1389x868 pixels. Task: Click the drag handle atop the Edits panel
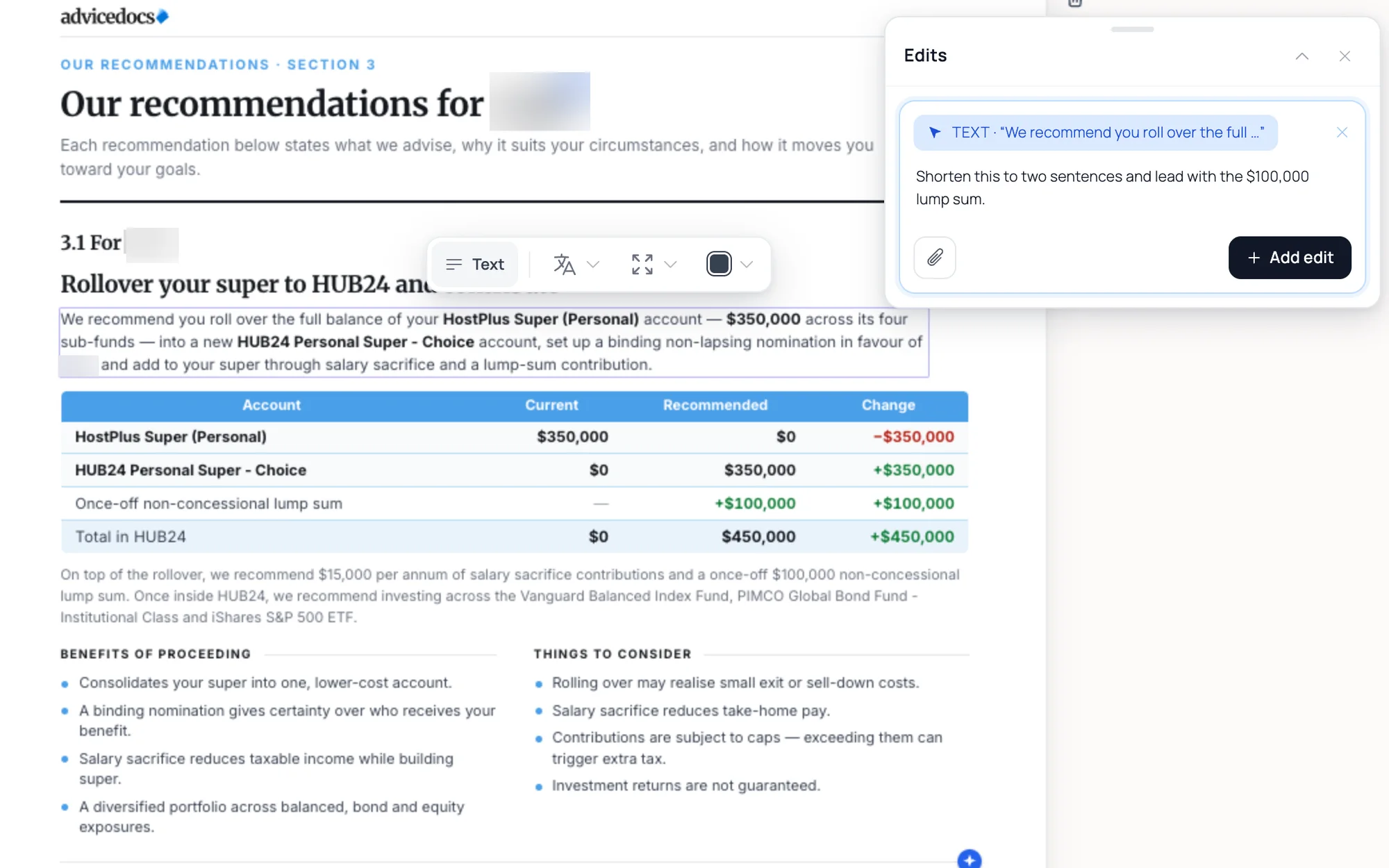pyautogui.click(x=1132, y=29)
